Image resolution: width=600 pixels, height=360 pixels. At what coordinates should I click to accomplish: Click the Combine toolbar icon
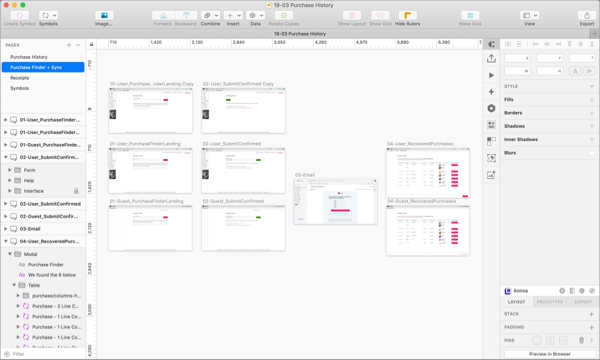pyautogui.click(x=210, y=15)
